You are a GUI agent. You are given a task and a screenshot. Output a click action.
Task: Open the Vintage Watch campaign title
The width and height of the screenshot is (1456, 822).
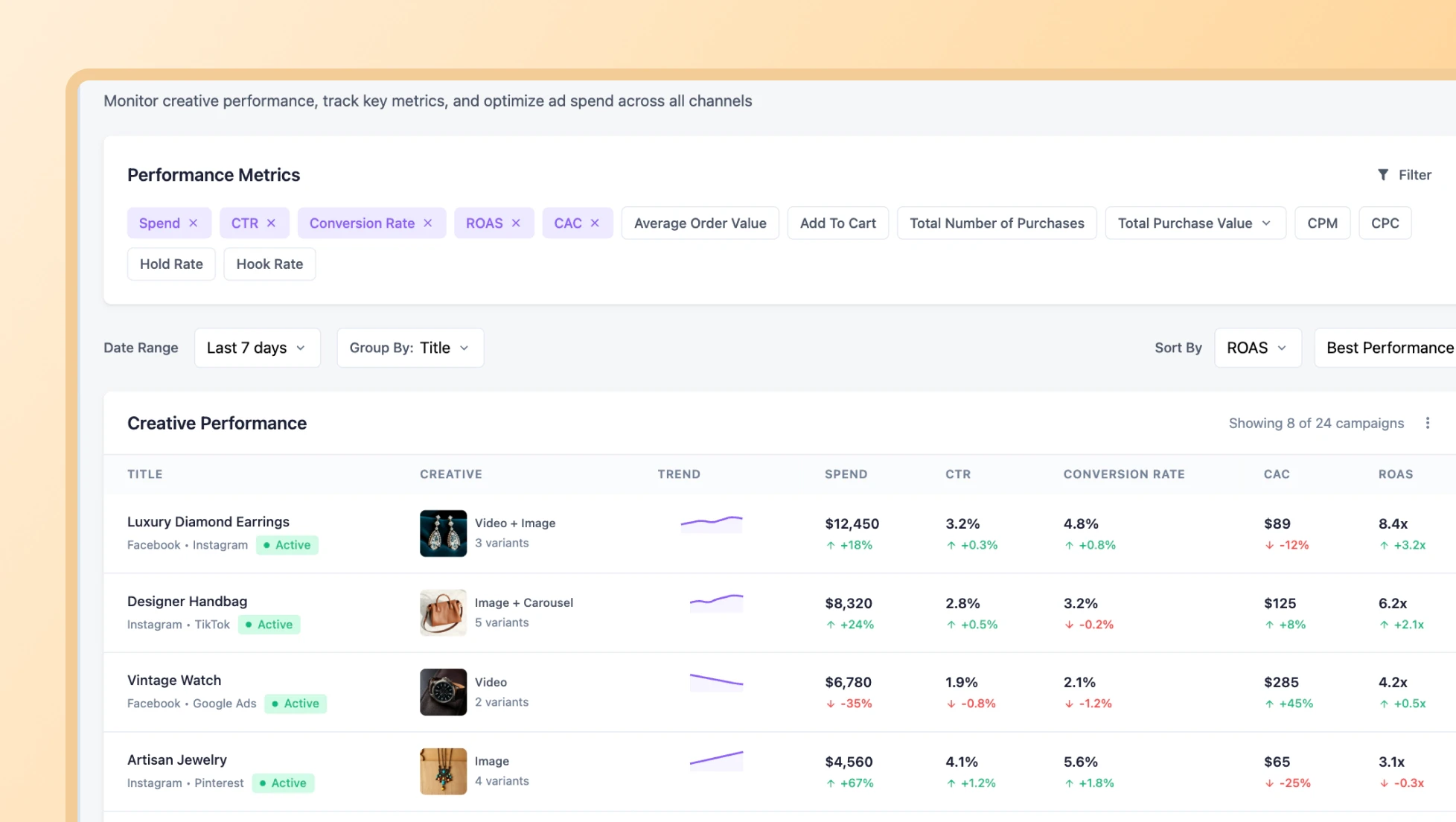coord(174,681)
